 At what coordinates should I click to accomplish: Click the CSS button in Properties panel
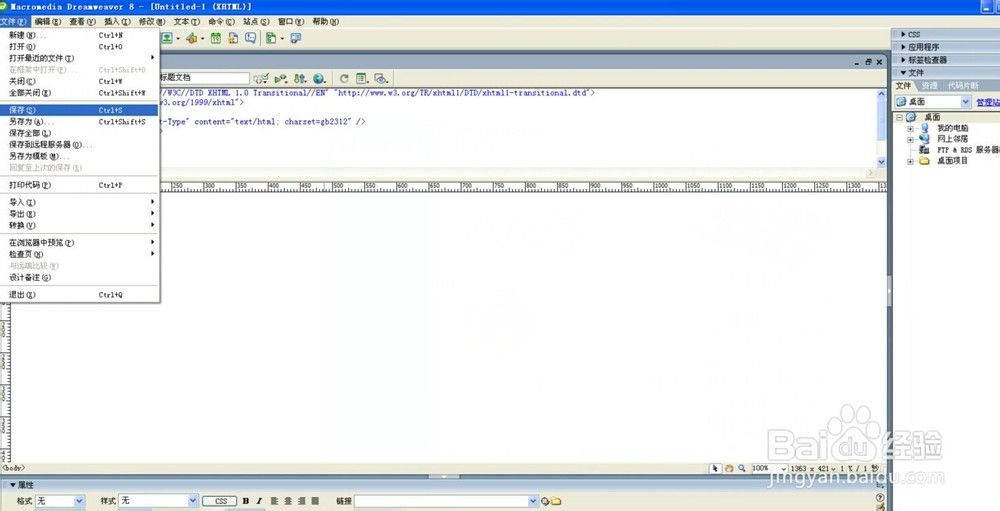point(220,501)
